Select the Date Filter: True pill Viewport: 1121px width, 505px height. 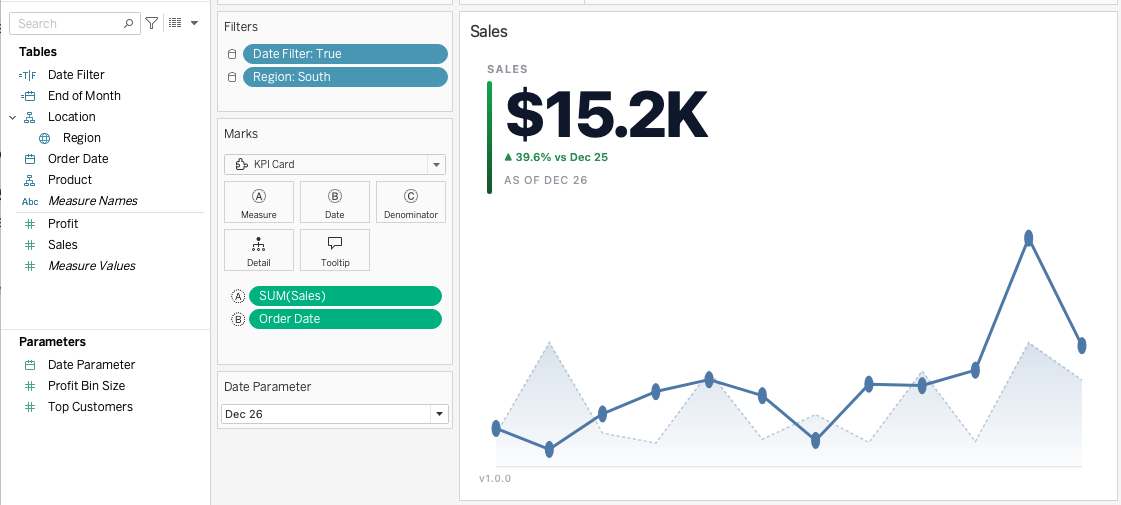345,54
